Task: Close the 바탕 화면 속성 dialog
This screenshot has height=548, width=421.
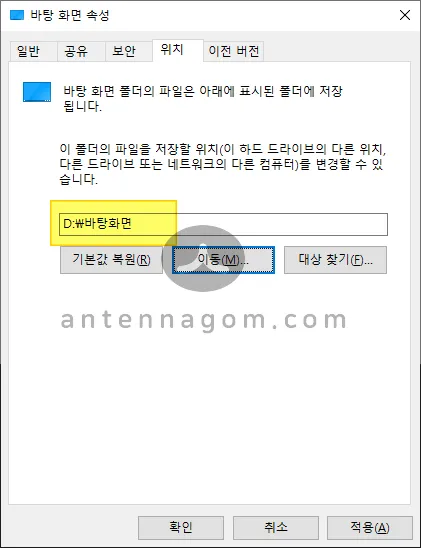Action: pyautogui.click(x=405, y=15)
